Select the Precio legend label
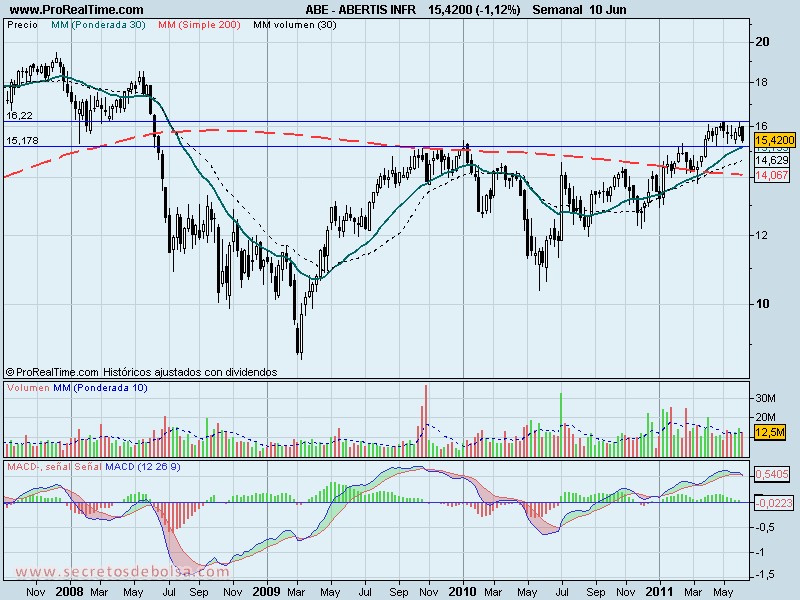Viewport: 800px width, 600px height. [x=22, y=24]
